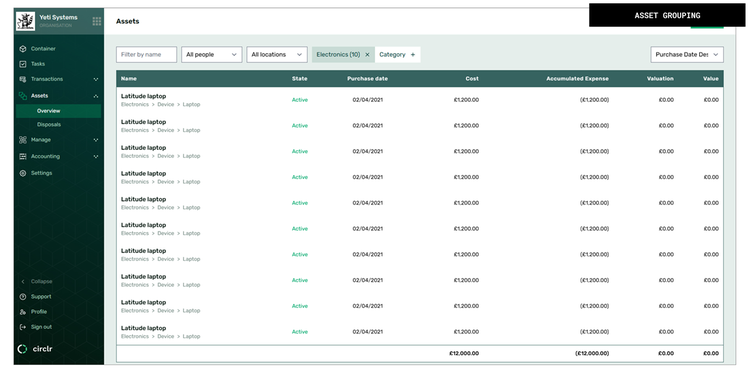Open the Container menu item
The width and height of the screenshot is (750, 373).
click(x=43, y=49)
